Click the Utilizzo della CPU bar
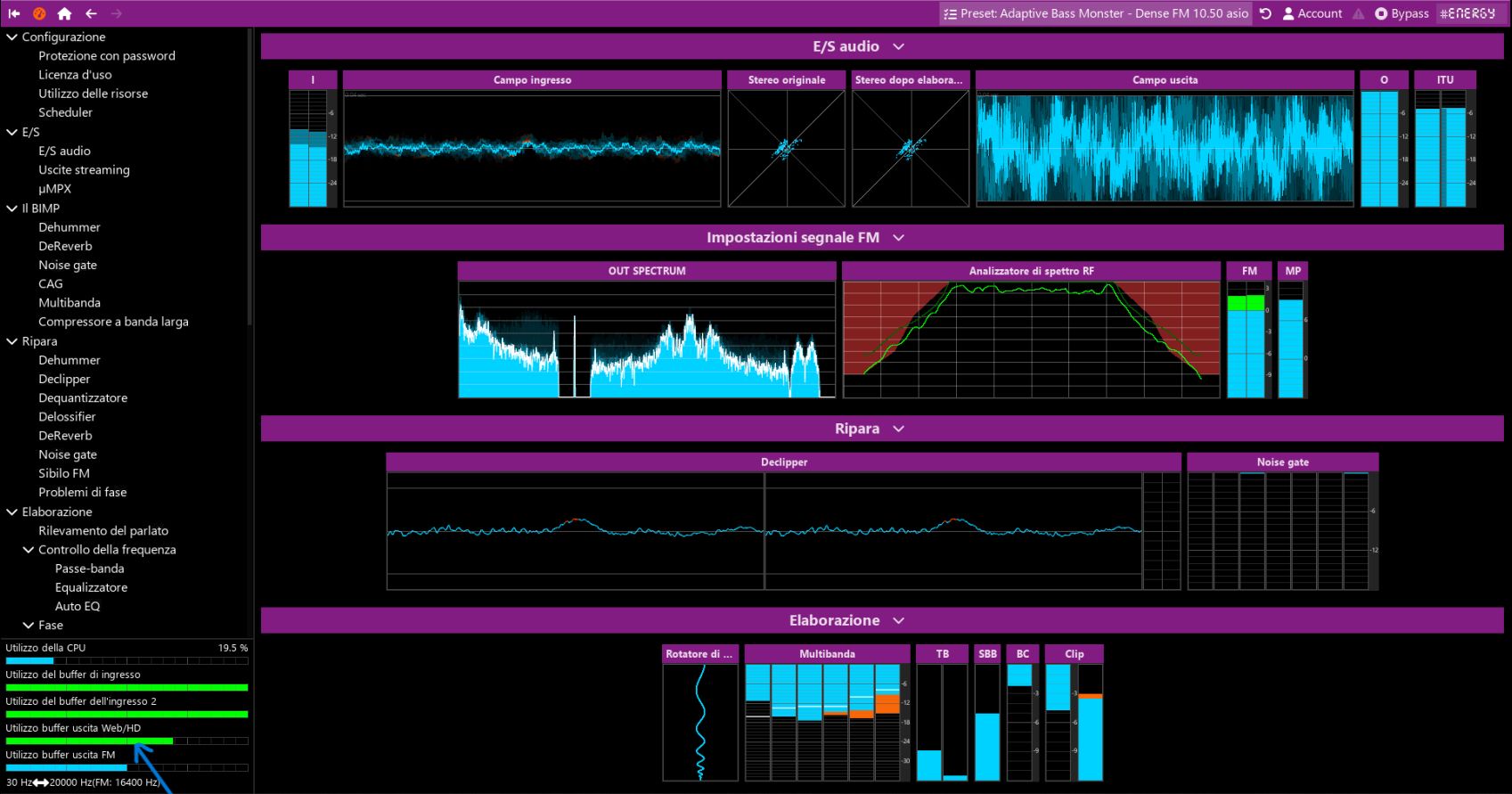Screen dimensions: 1512x794 tap(127, 661)
